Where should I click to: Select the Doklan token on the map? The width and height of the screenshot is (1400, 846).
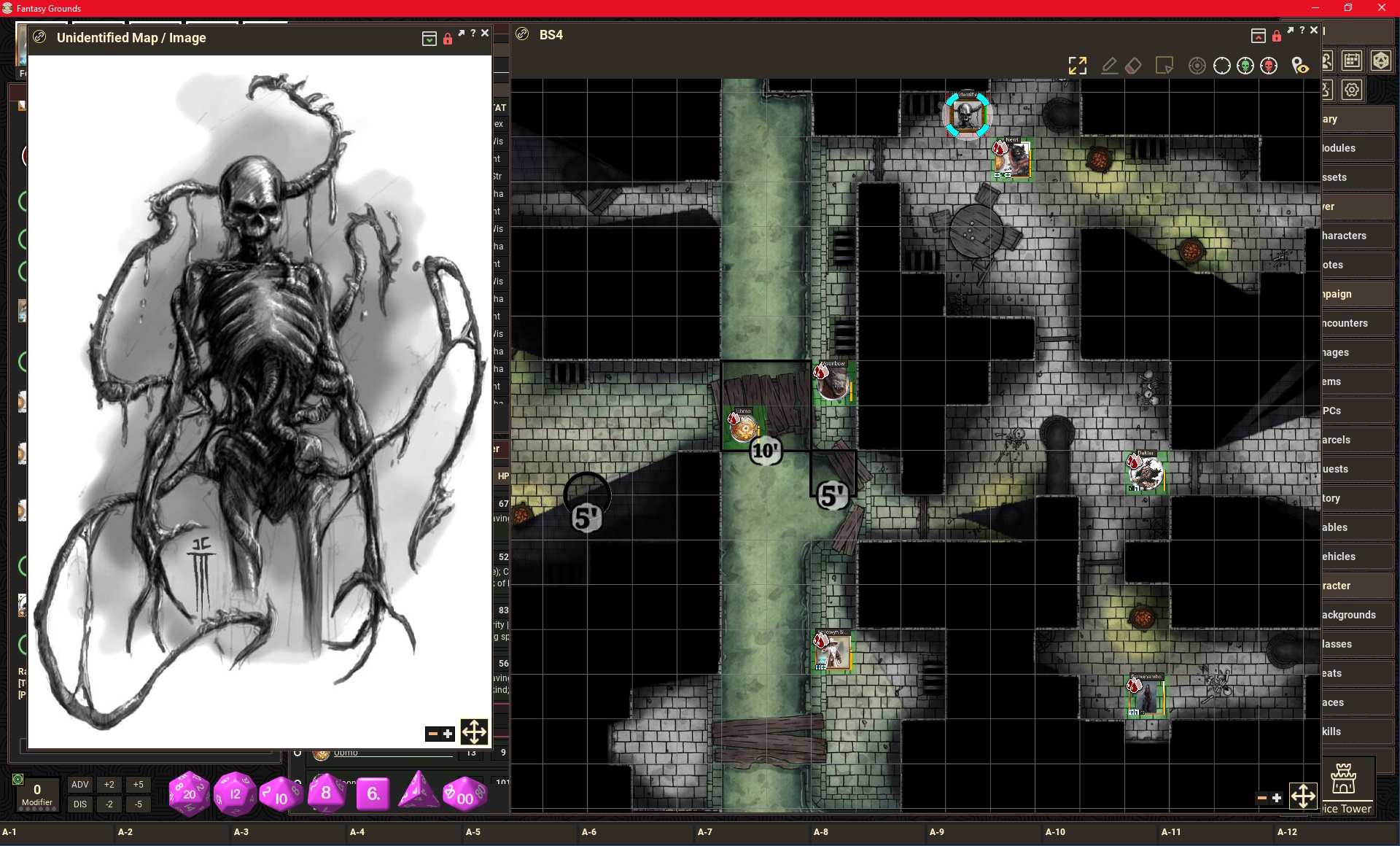click(1146, 473)
